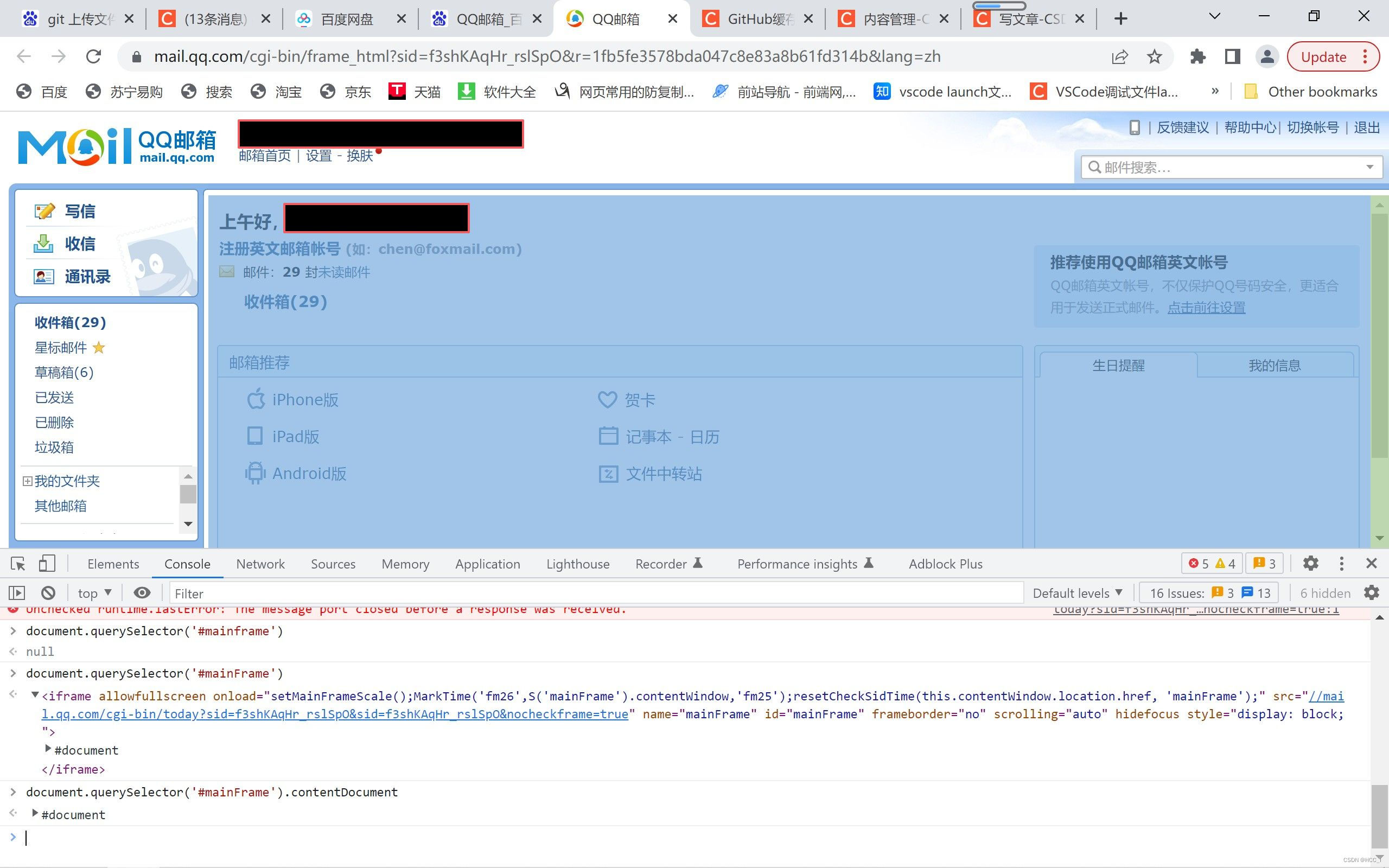Screen dimensions: 1389x868
Task: Click the 未读邮件 unread mail link
Action: click(x=344, y=272)
